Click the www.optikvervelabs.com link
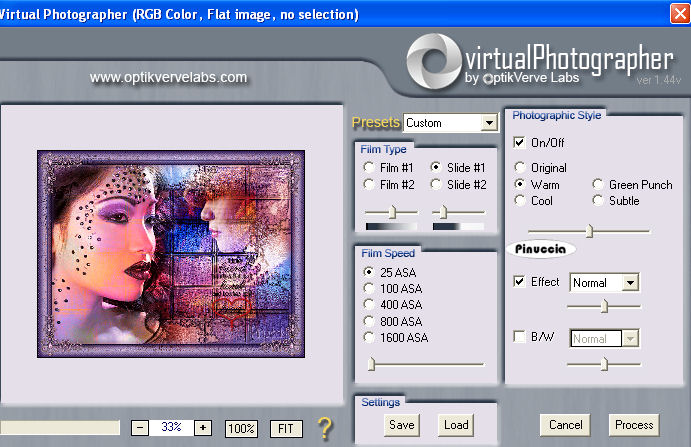This screenshot has height=447, width=691. [168, 78]
